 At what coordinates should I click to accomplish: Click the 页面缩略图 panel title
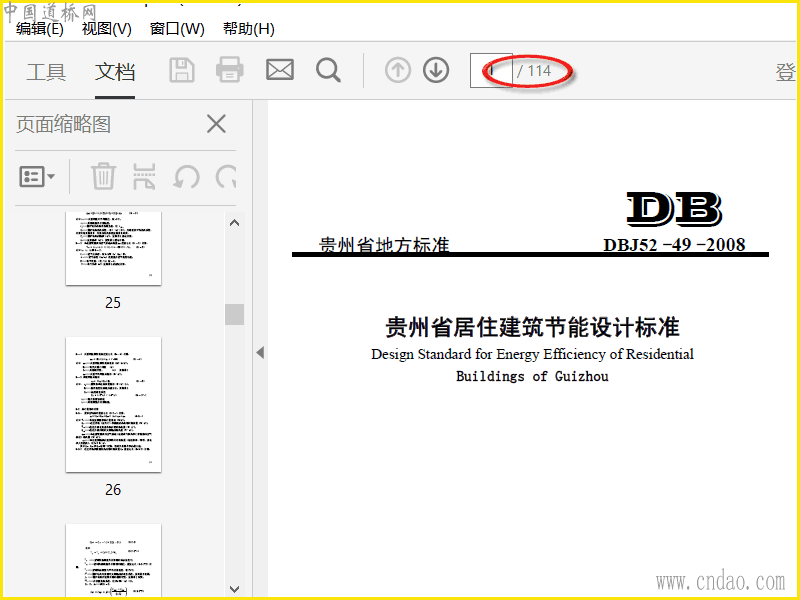pos(63,124)
